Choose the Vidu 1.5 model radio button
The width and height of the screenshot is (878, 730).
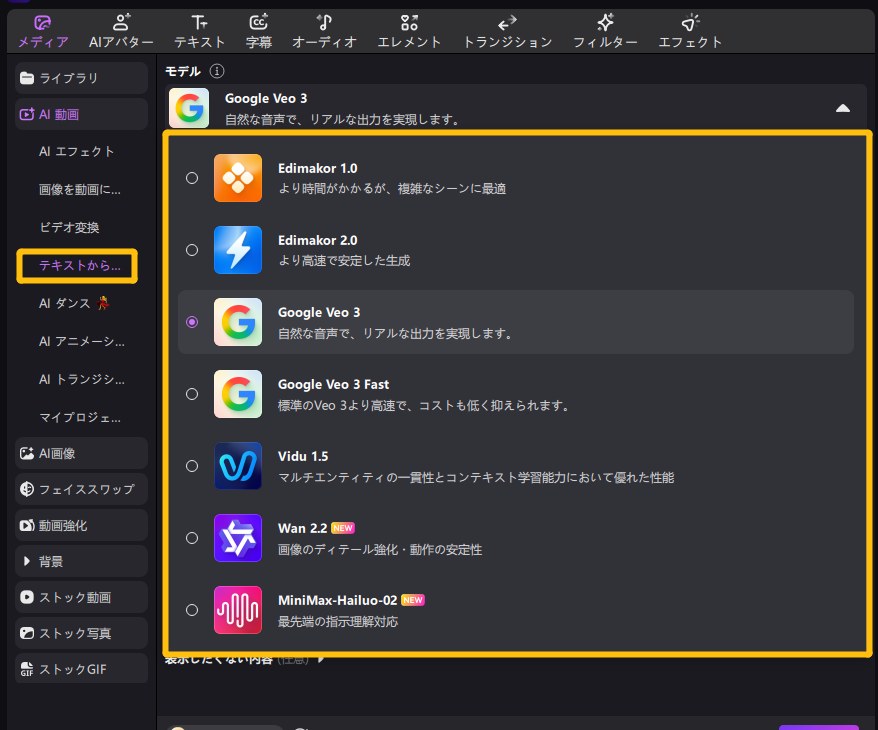[192, 466]
